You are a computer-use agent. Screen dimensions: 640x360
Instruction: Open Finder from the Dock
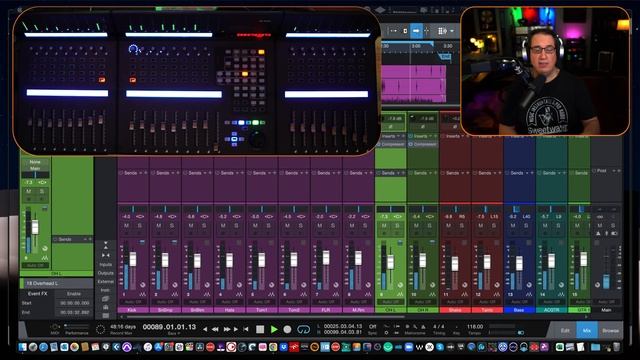[22, 347]
